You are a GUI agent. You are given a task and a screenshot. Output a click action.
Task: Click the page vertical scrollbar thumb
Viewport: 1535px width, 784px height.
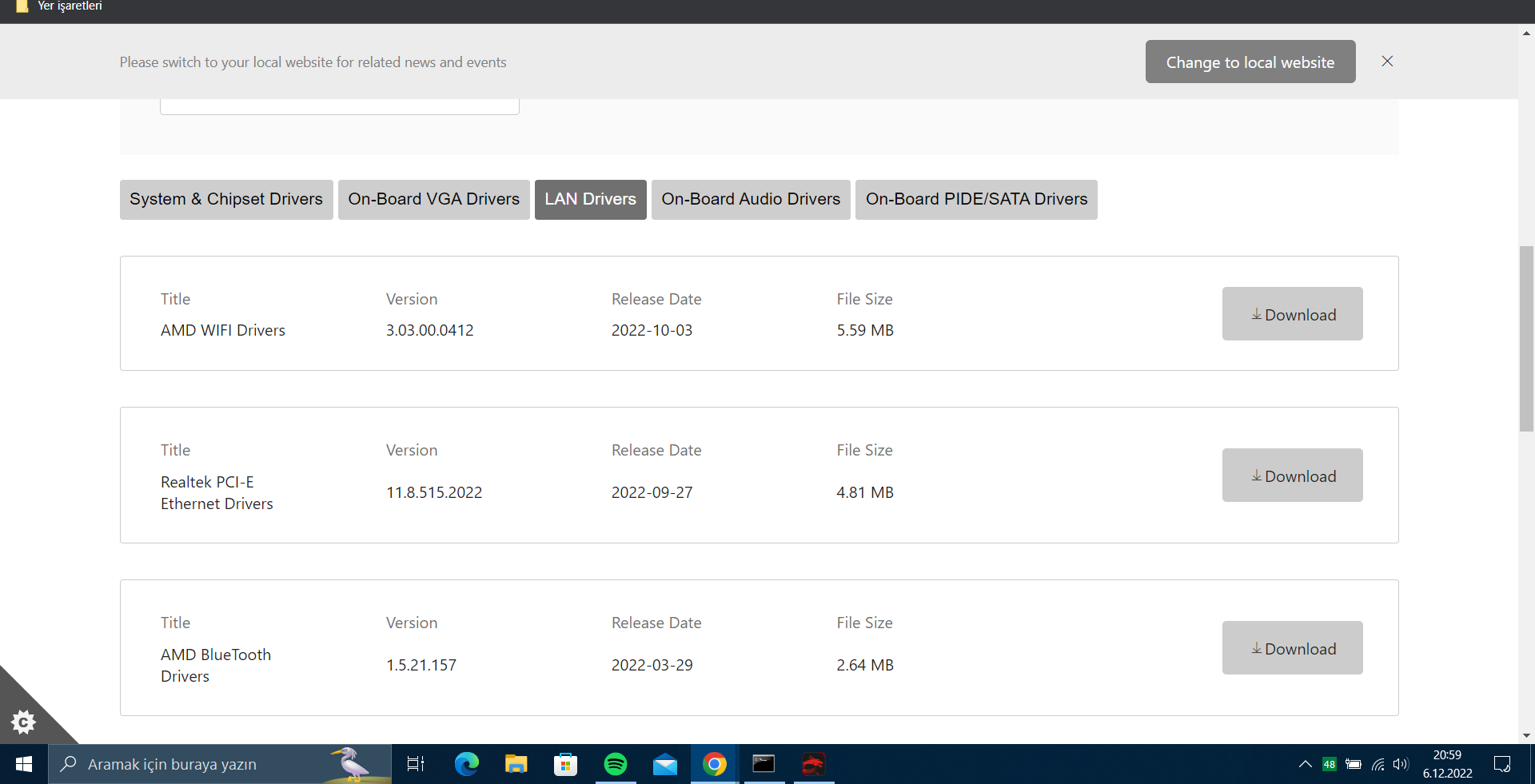pyautogui.click(x=1526, y=339)
